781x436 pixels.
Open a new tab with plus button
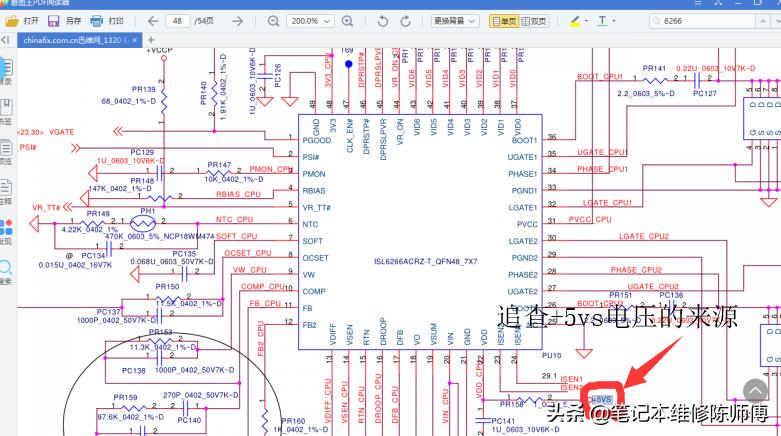[x=151, y=40]
